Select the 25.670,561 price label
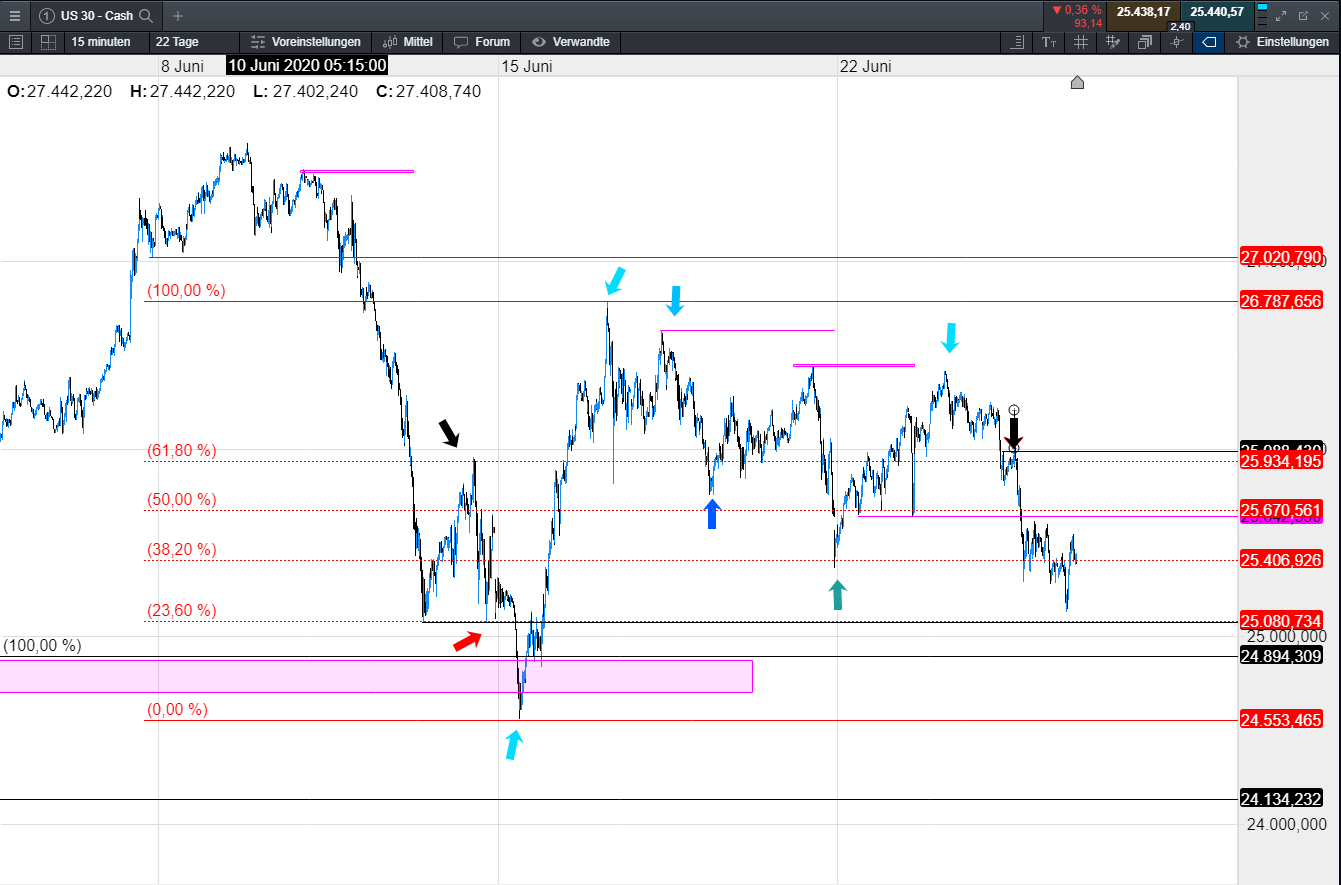 click(1281, 510)
